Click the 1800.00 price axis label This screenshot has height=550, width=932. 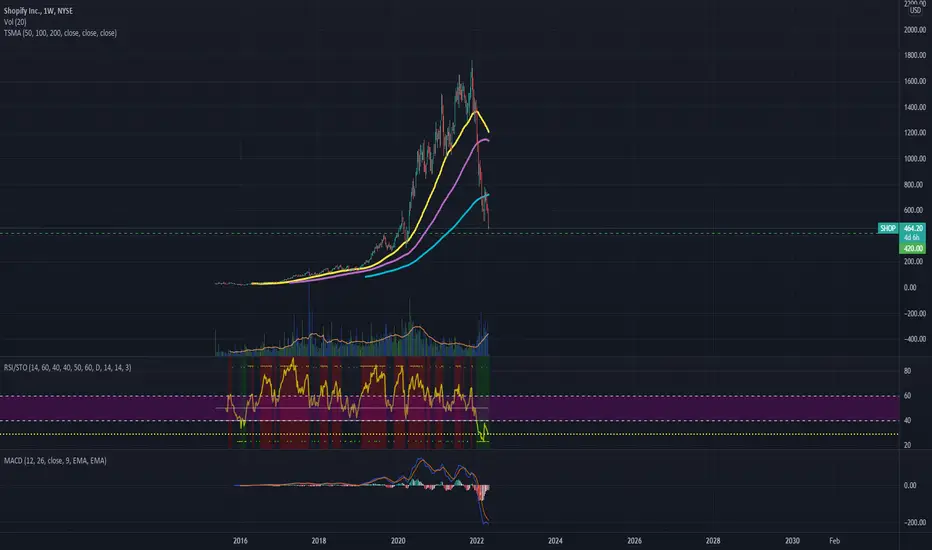[914, 55]
